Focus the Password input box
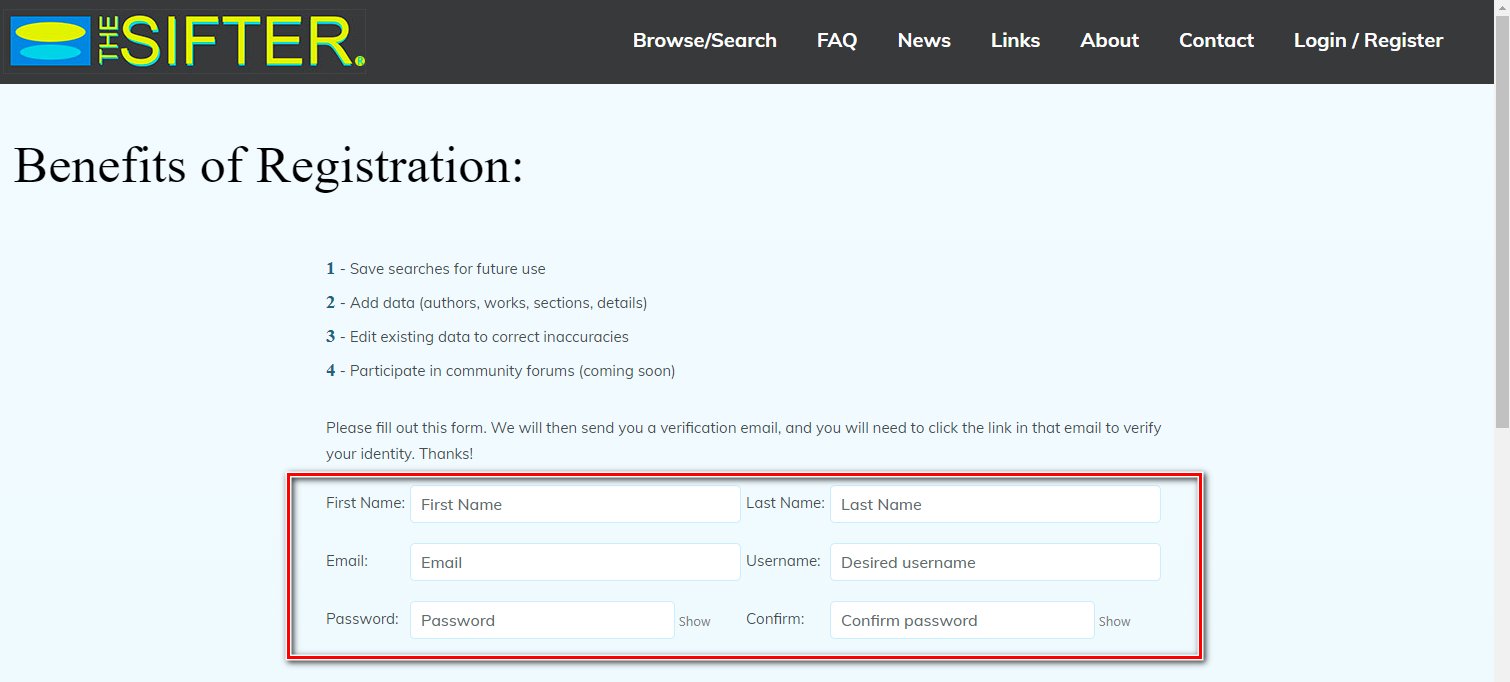1510x682 pixels. coord(542,620)
